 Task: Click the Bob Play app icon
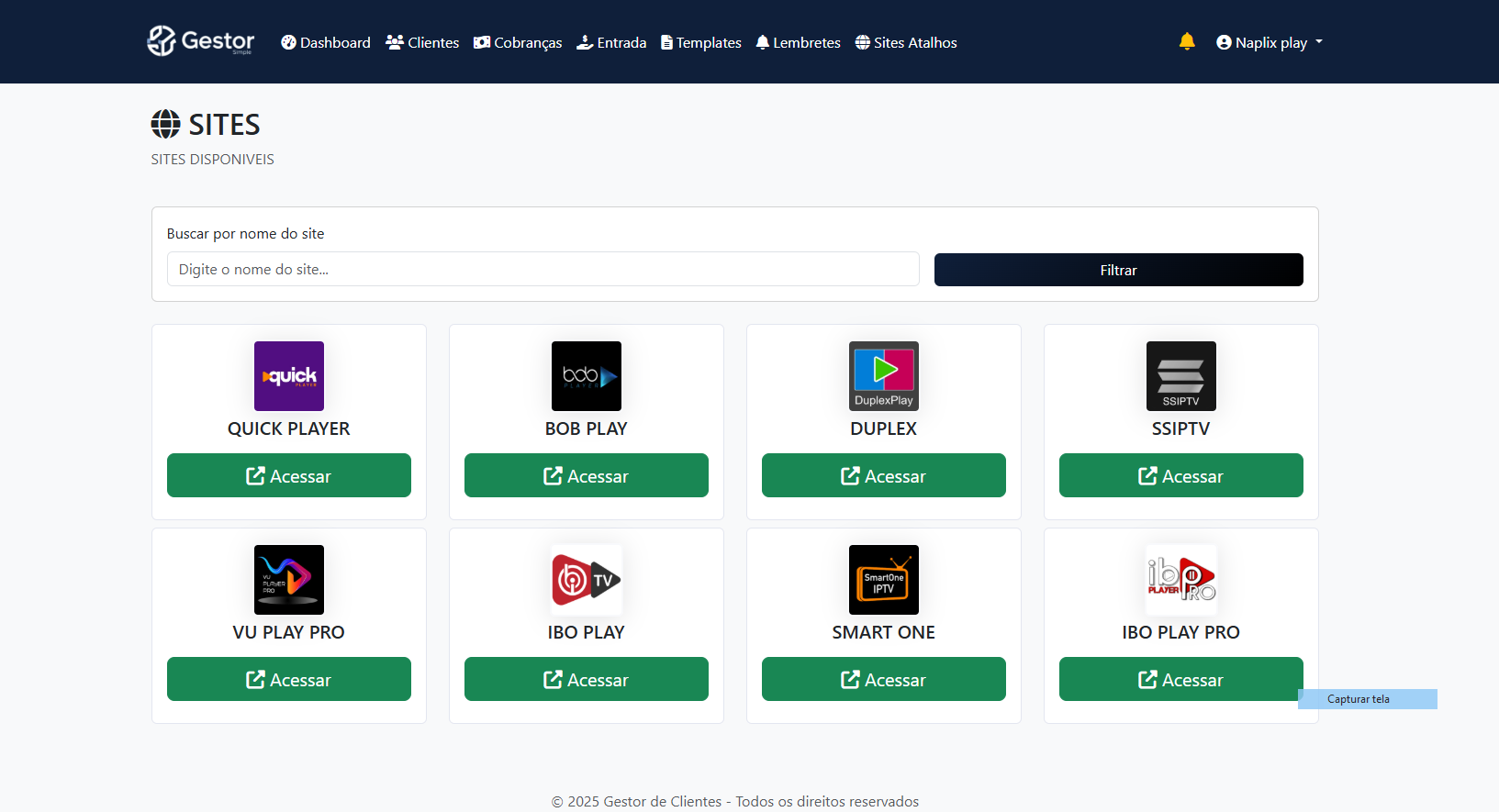[x=586, y=376]
